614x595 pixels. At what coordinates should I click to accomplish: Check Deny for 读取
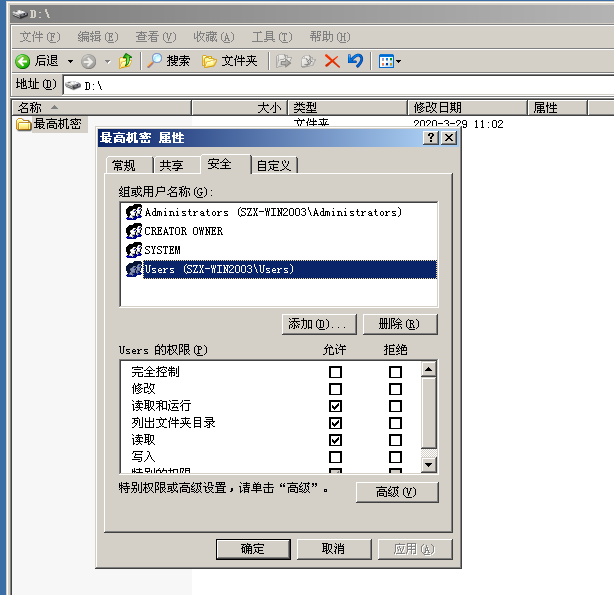click(x=395, y=440)
